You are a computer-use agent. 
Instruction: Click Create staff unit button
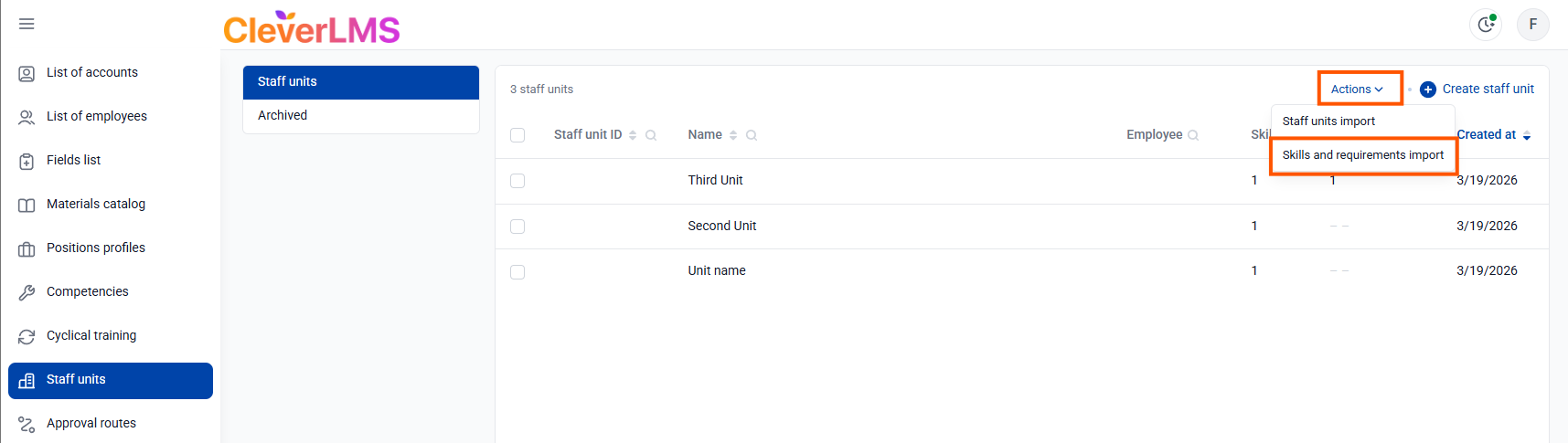coord(1477,90)
